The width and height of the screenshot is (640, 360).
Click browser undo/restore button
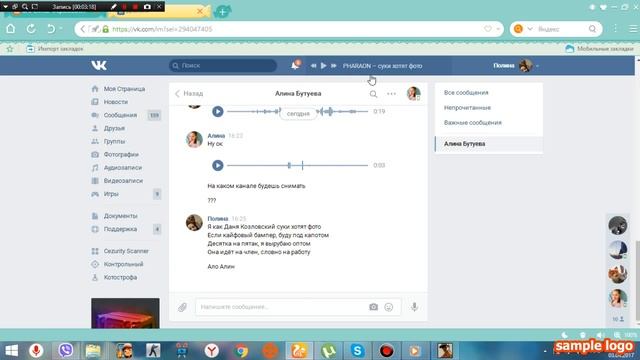(x=51, y=29)
